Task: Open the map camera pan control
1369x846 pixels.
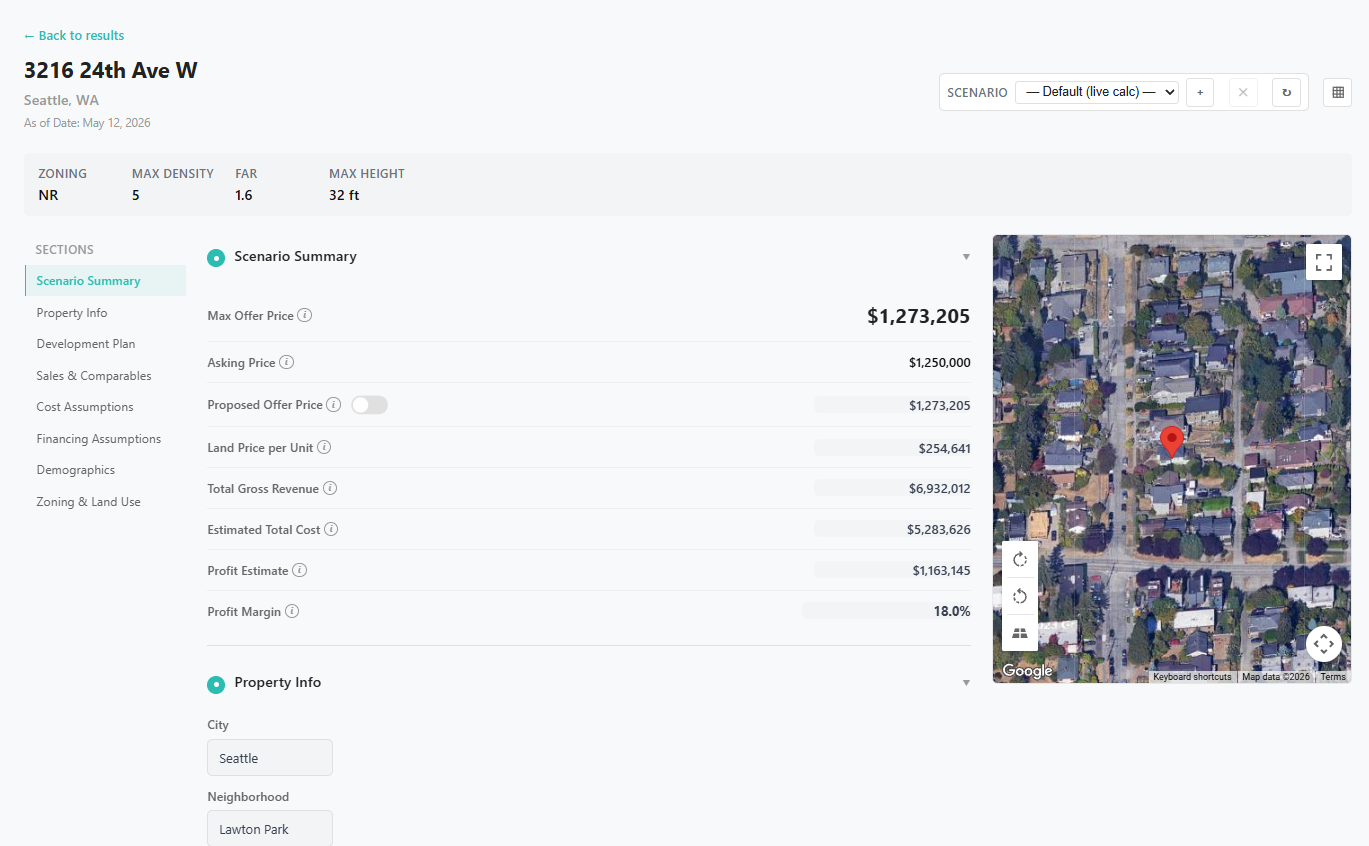Action: tap(1324, 643)
